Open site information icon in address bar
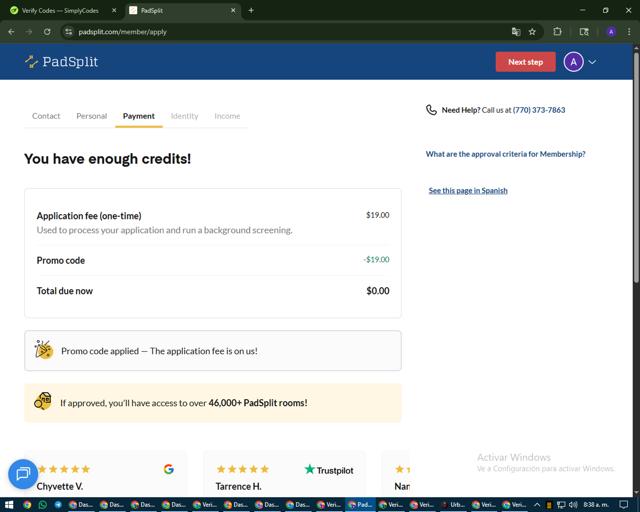 (69, 32)
